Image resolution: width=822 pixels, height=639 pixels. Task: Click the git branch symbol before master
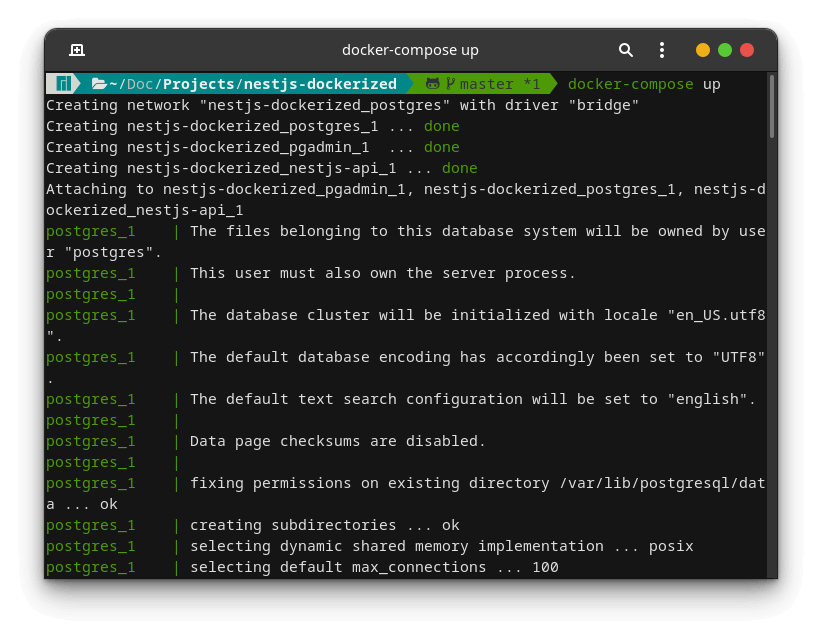pos(450,84)
